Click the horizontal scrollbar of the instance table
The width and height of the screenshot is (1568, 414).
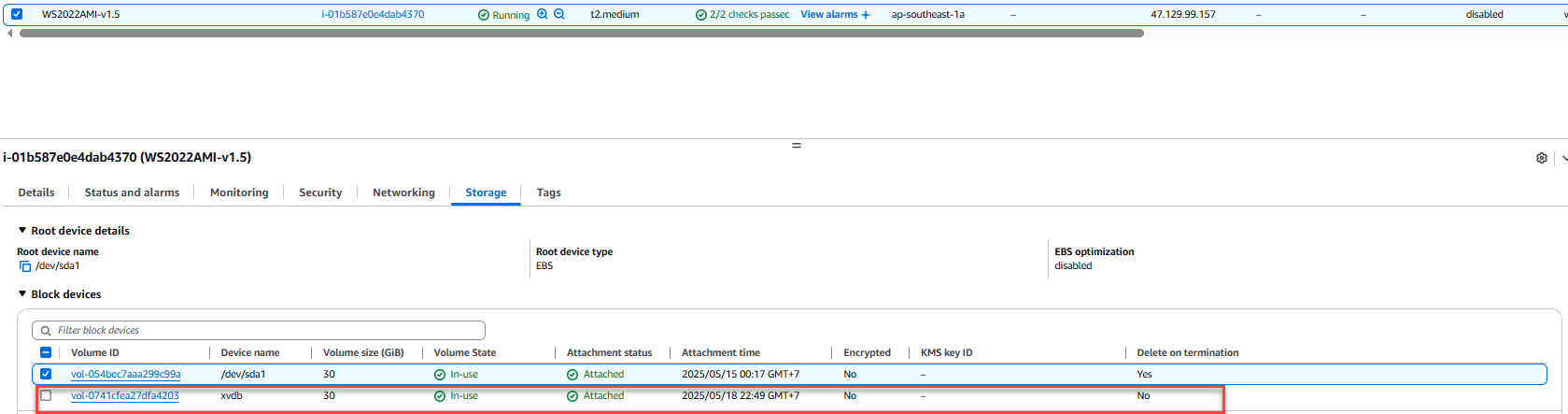tap(581, 33)
